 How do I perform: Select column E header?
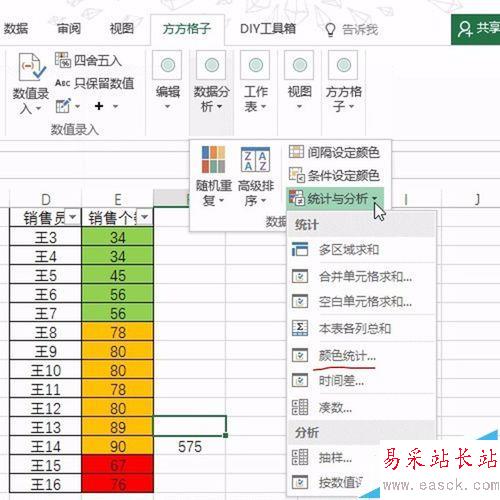(117, 199)
